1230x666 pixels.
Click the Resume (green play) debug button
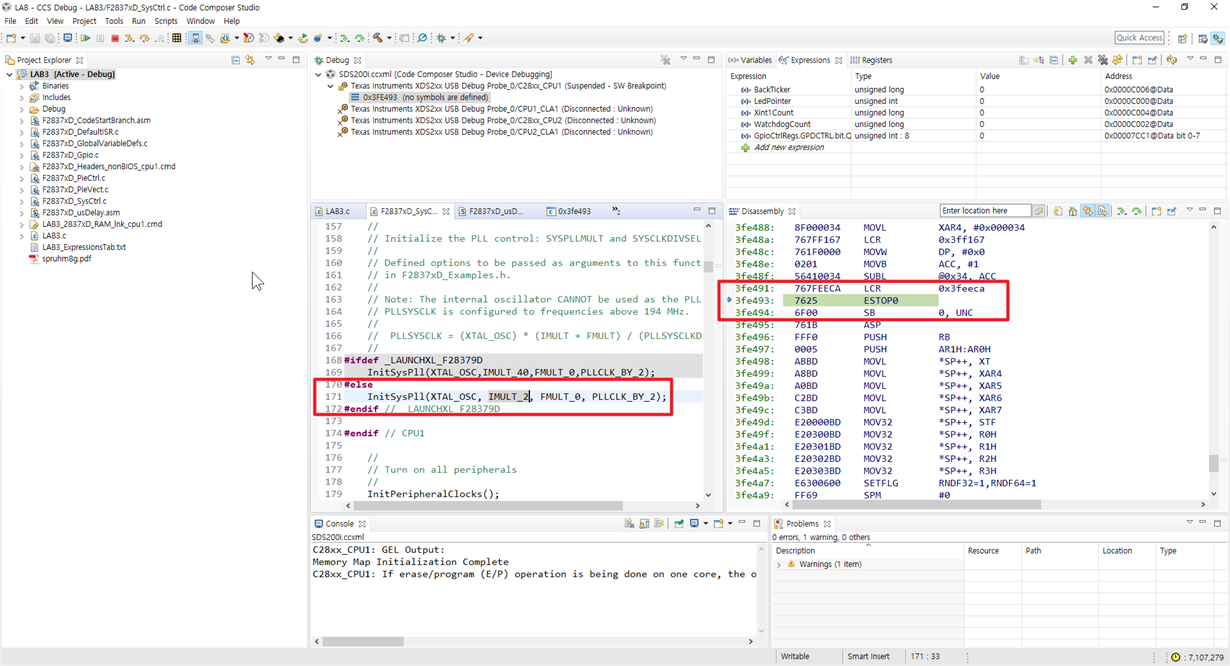coord(86,38)
